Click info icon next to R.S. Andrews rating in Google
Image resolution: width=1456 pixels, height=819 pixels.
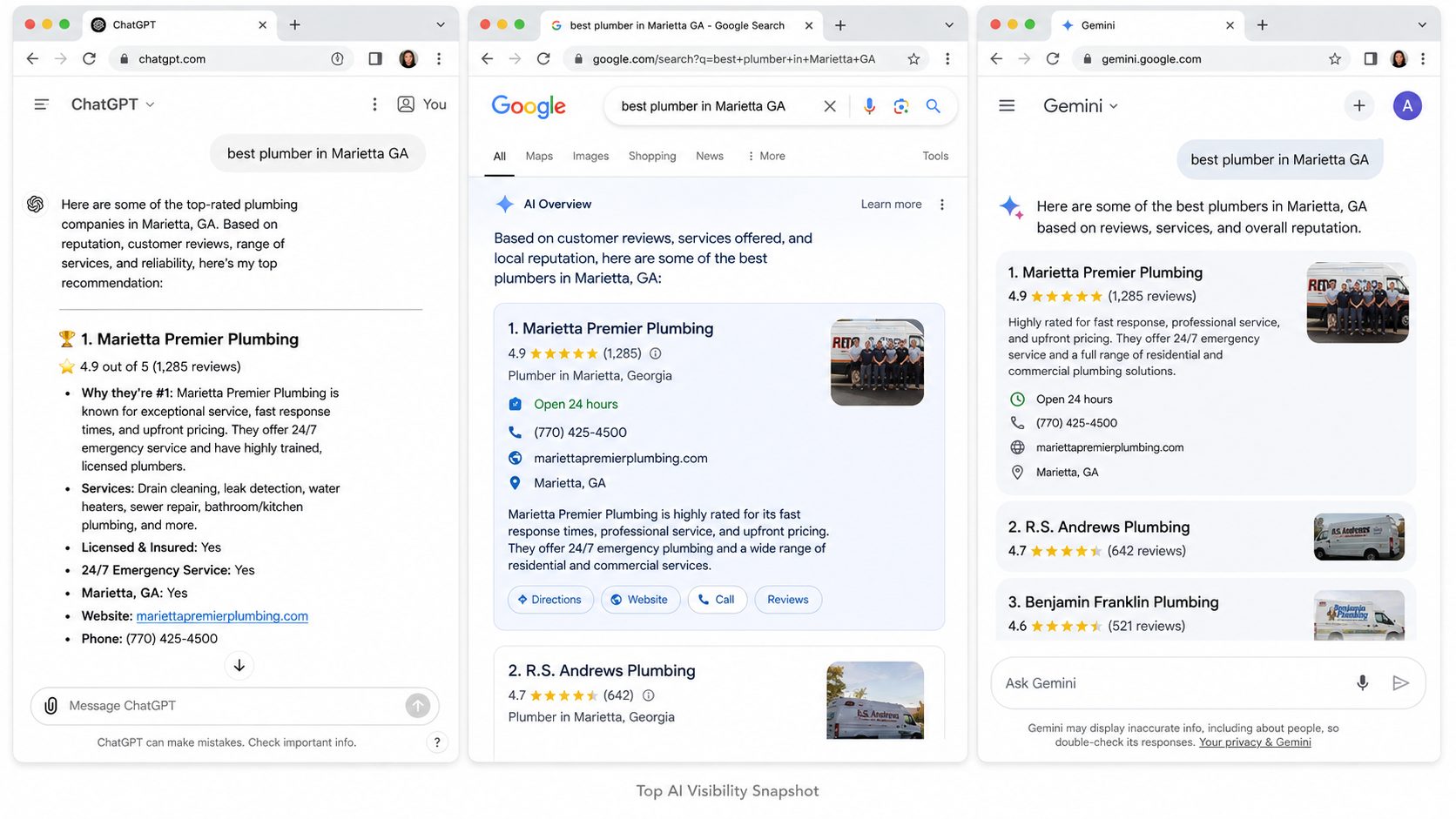click(x=648, y=695)
